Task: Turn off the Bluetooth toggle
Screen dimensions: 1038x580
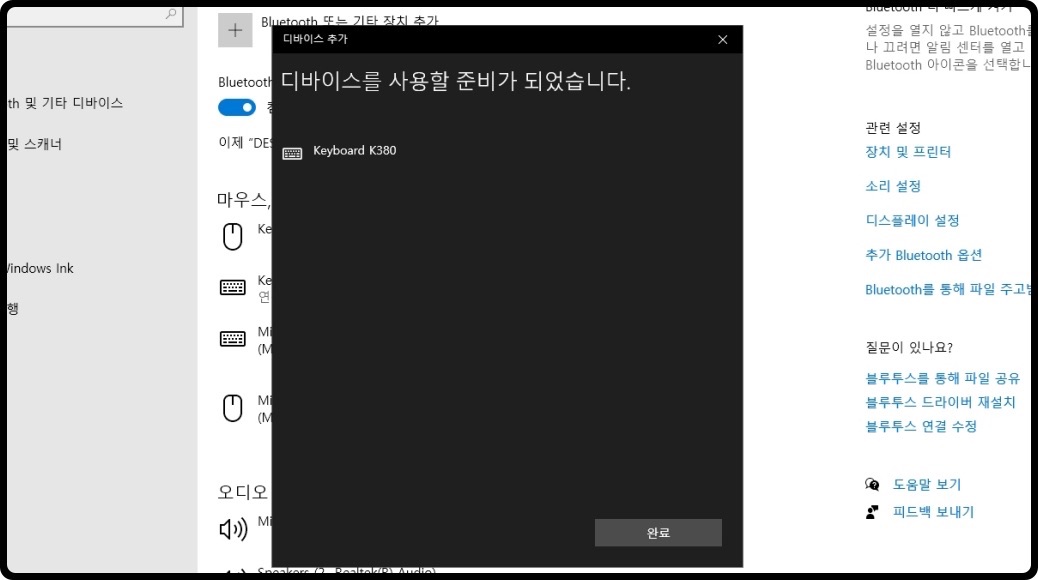Action: click(x=236, y=107)
